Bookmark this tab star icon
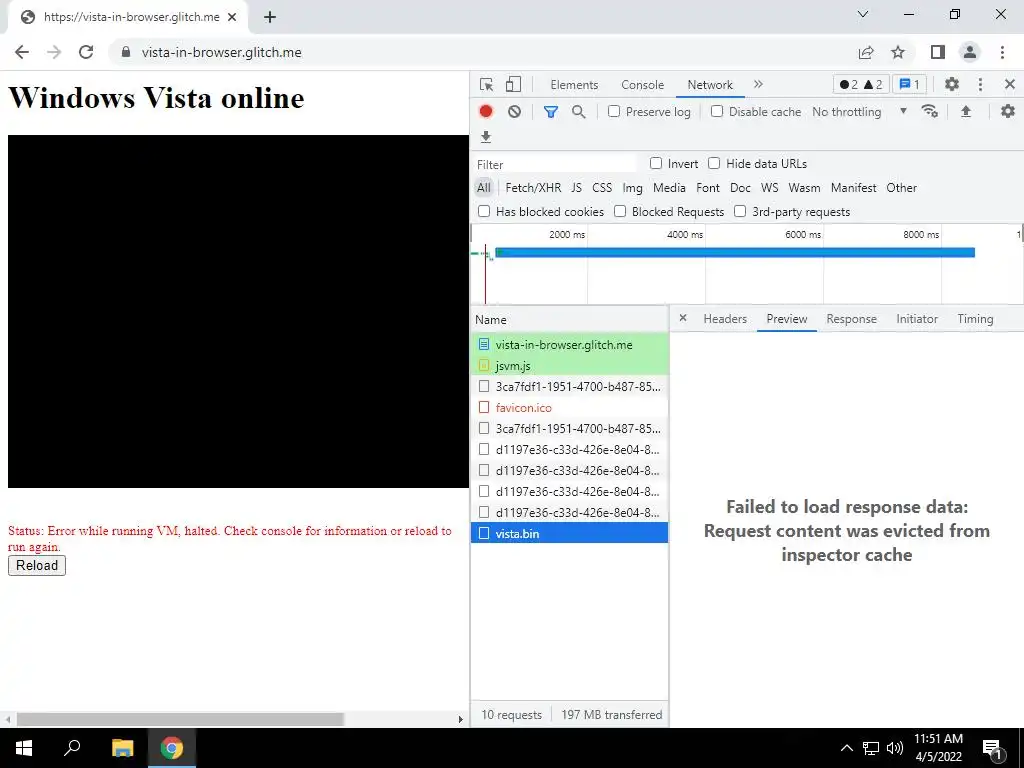Image resolution: width=1024 pixels, height=768 pixels. [x=898, y=52]
